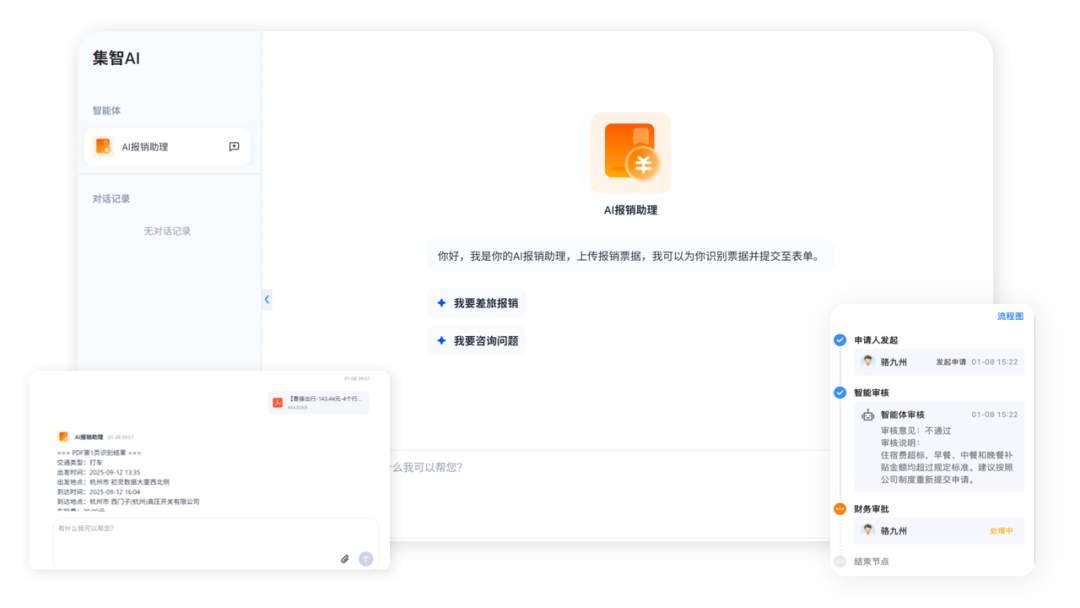
Task: Select the 我要咨询问题 suggestion
Action: tap(477, 341)
